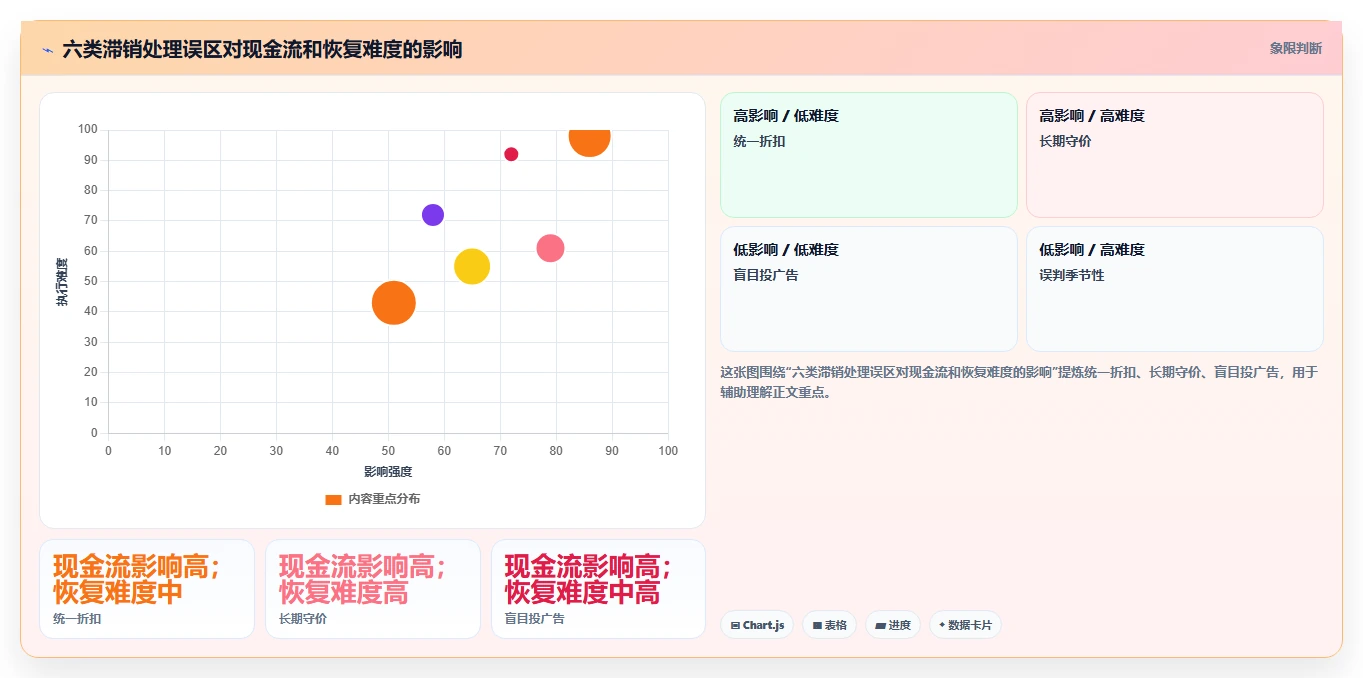Open the red 现金流影响高;恢复难度中高 card
1363x678 pixels.
click(x=598, y=589)
